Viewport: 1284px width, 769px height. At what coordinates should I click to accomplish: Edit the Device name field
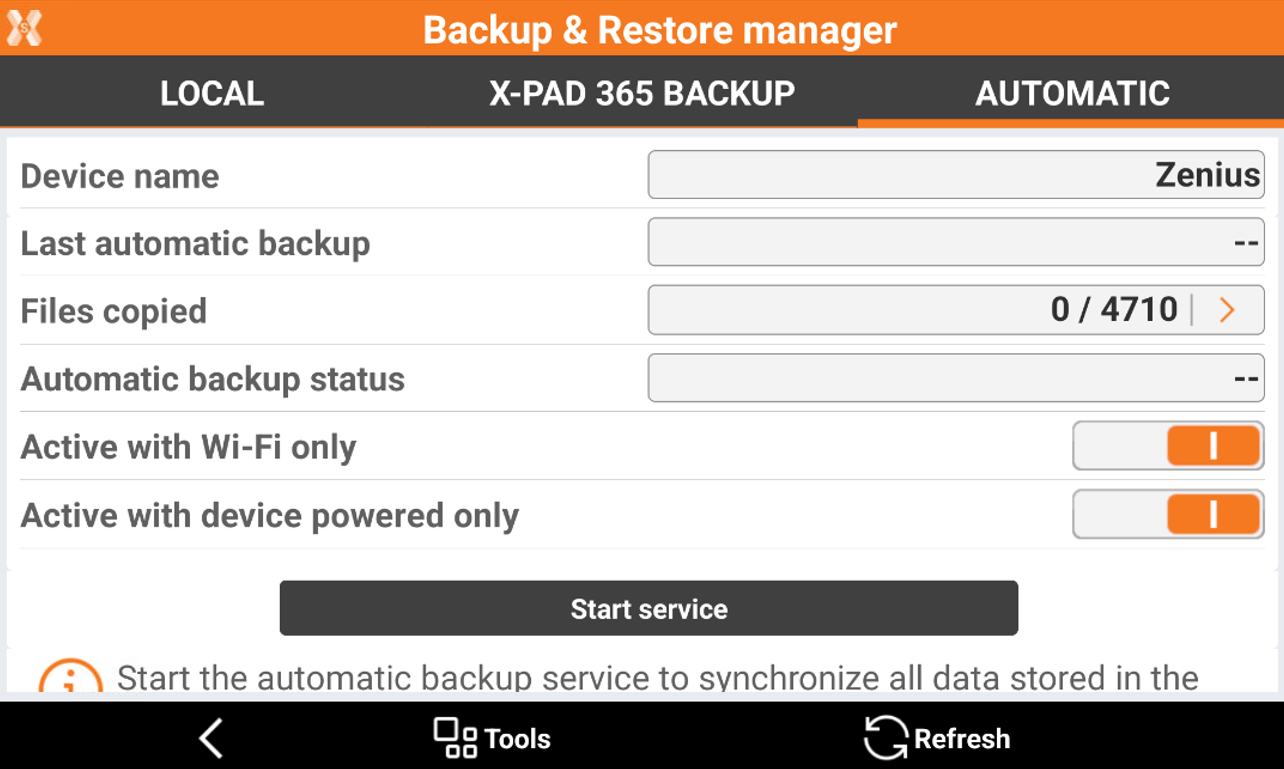pos(955,175)
